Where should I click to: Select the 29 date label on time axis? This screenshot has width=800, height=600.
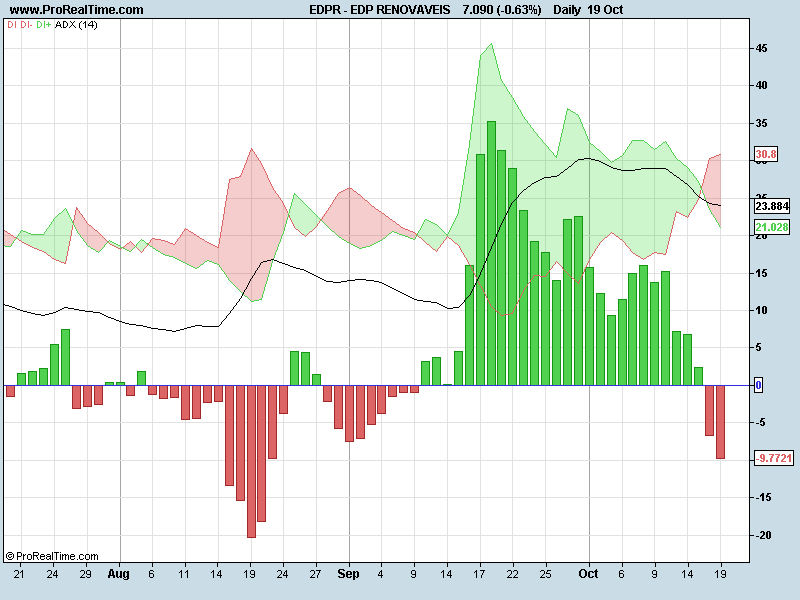pyautogui.click(x=85, y=574)
